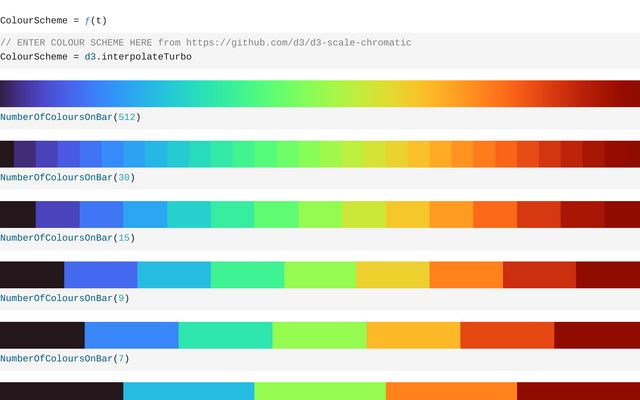Click the number 9 in NumberOfColoursOnBar
Screen dimensions: 640x400
(x=121, y=299)
